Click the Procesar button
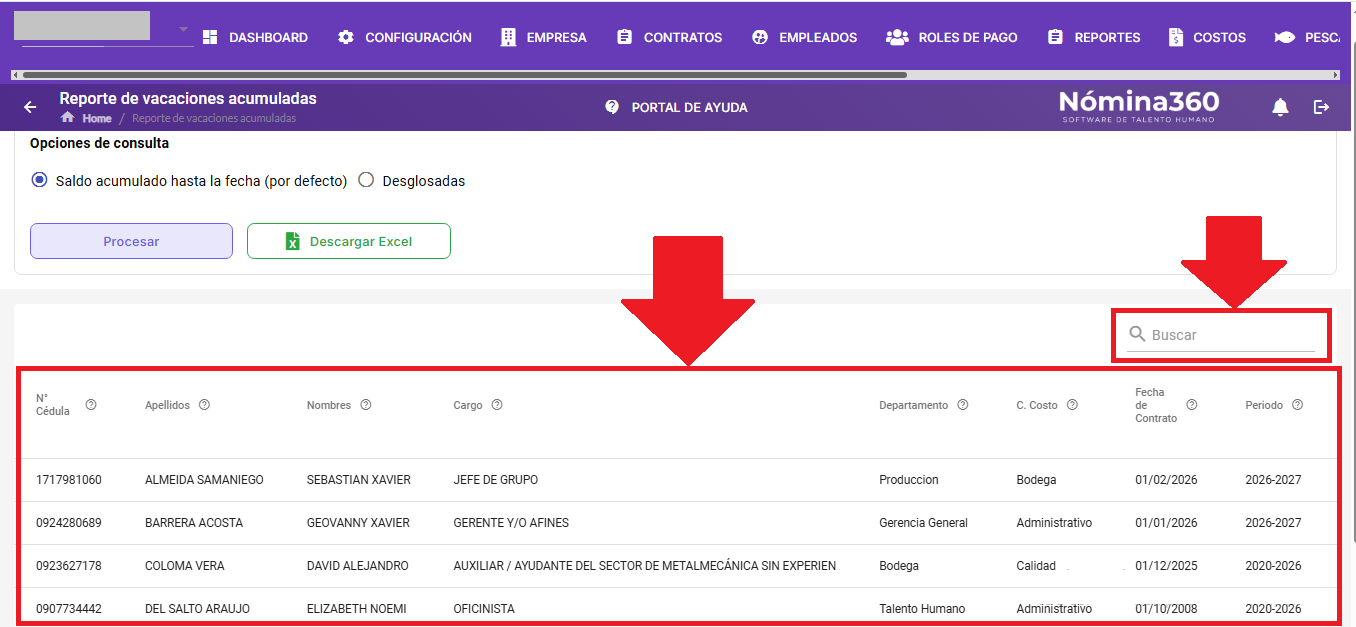The width and height of the screenshot is (1356, 627). (x=131, y=241)
